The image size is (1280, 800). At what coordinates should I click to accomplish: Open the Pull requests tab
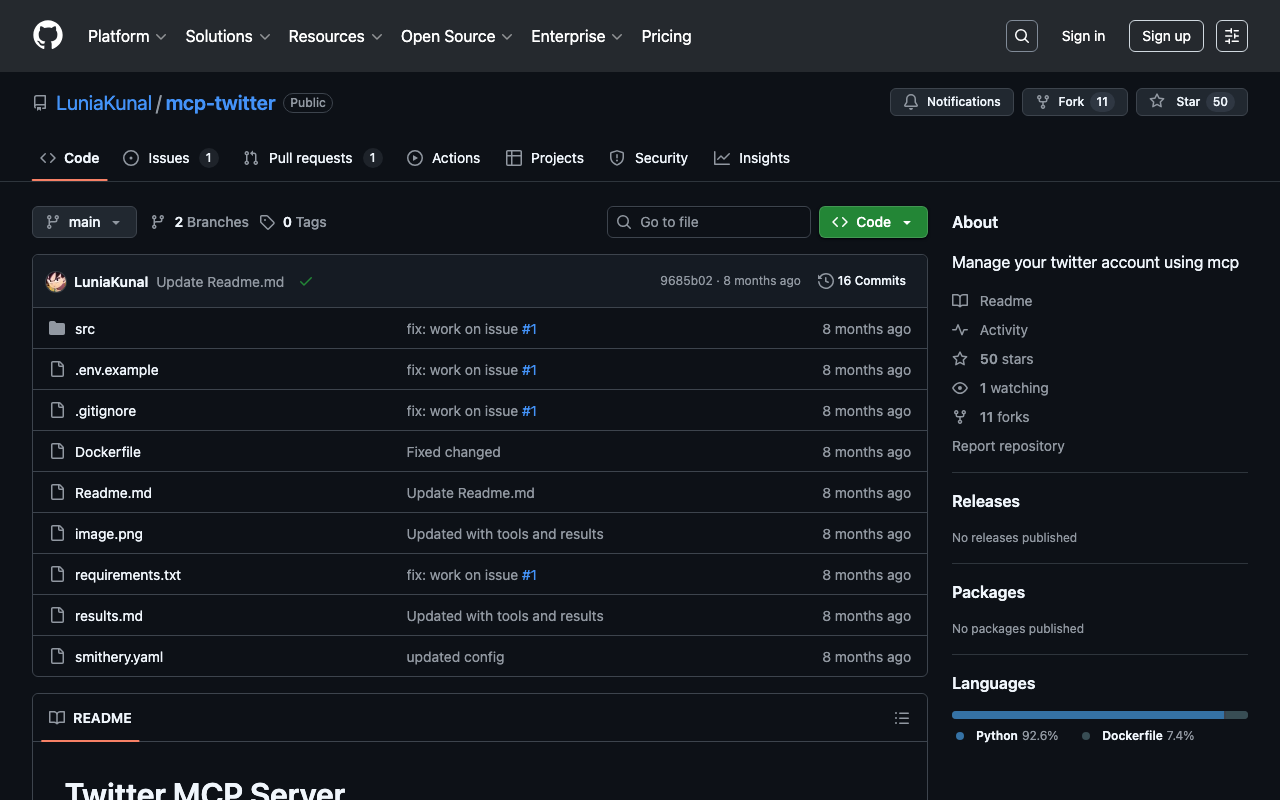point(311,158)
